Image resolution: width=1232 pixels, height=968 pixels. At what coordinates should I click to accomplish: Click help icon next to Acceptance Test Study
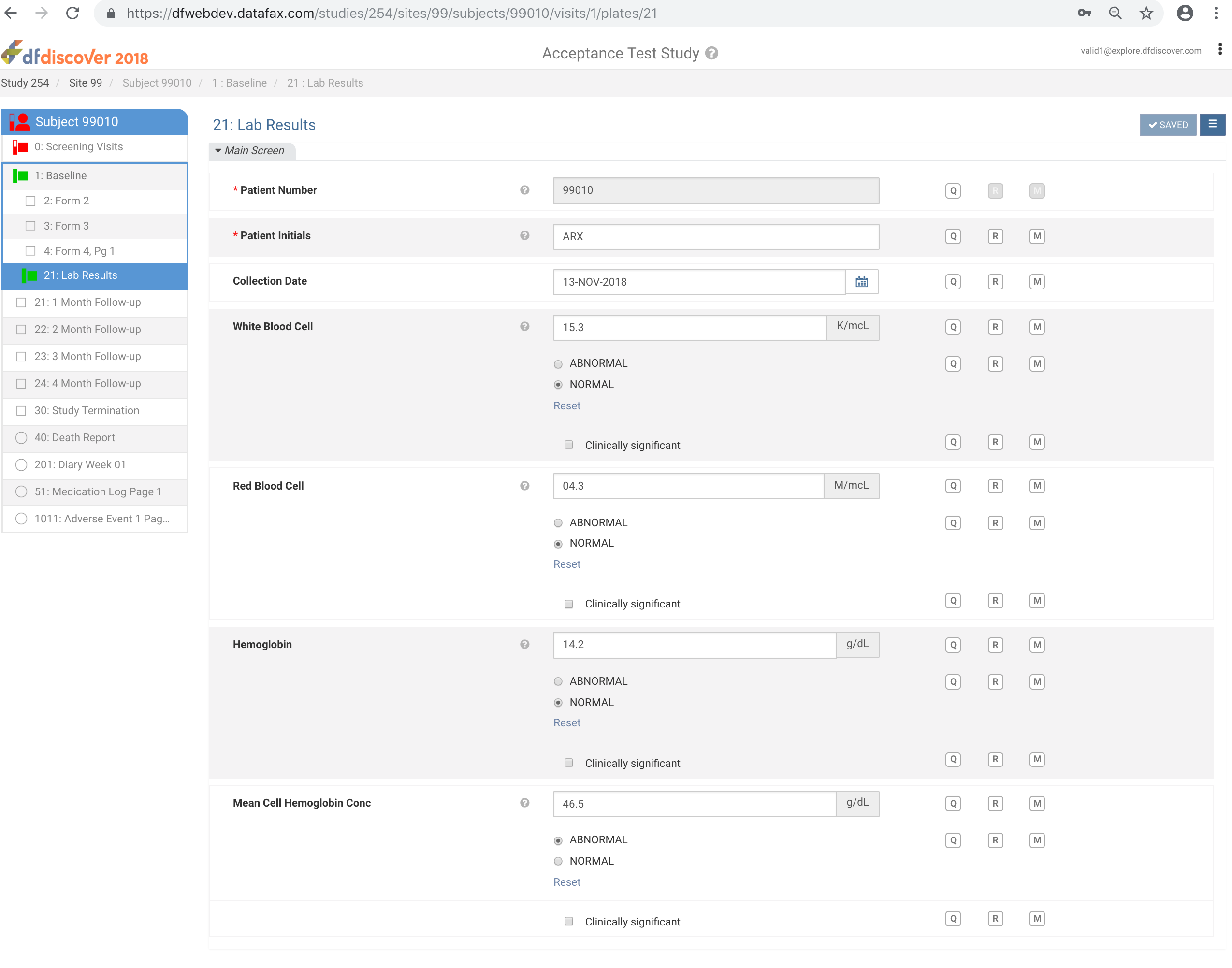point(712,53)
